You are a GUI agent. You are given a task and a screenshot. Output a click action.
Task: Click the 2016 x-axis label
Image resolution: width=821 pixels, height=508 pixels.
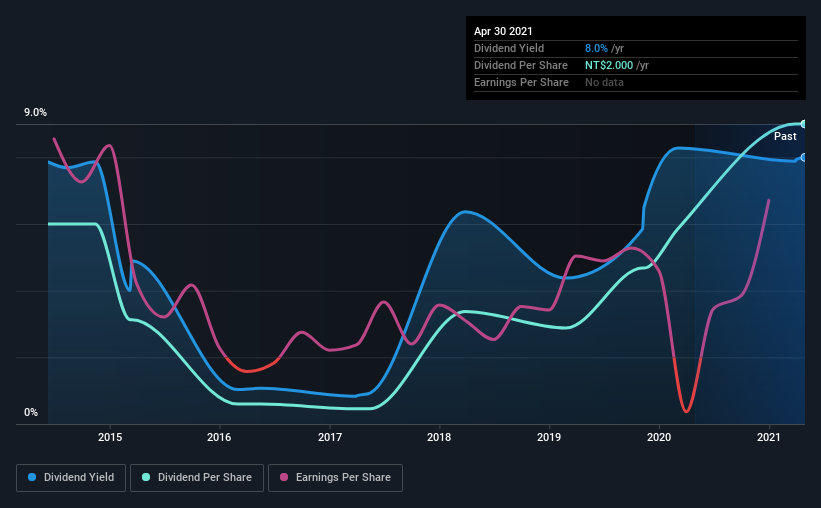[219, 437]
